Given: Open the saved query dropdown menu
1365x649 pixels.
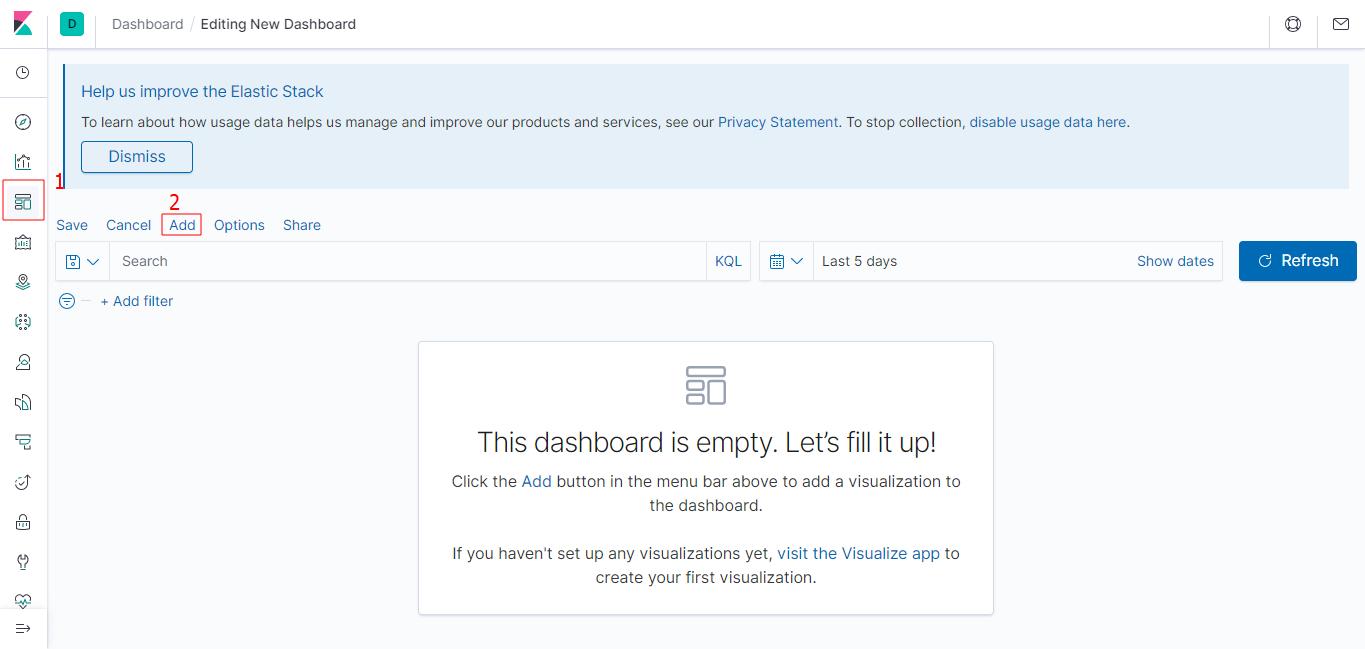Looking at the screenshot, I should tap(83, 261).
